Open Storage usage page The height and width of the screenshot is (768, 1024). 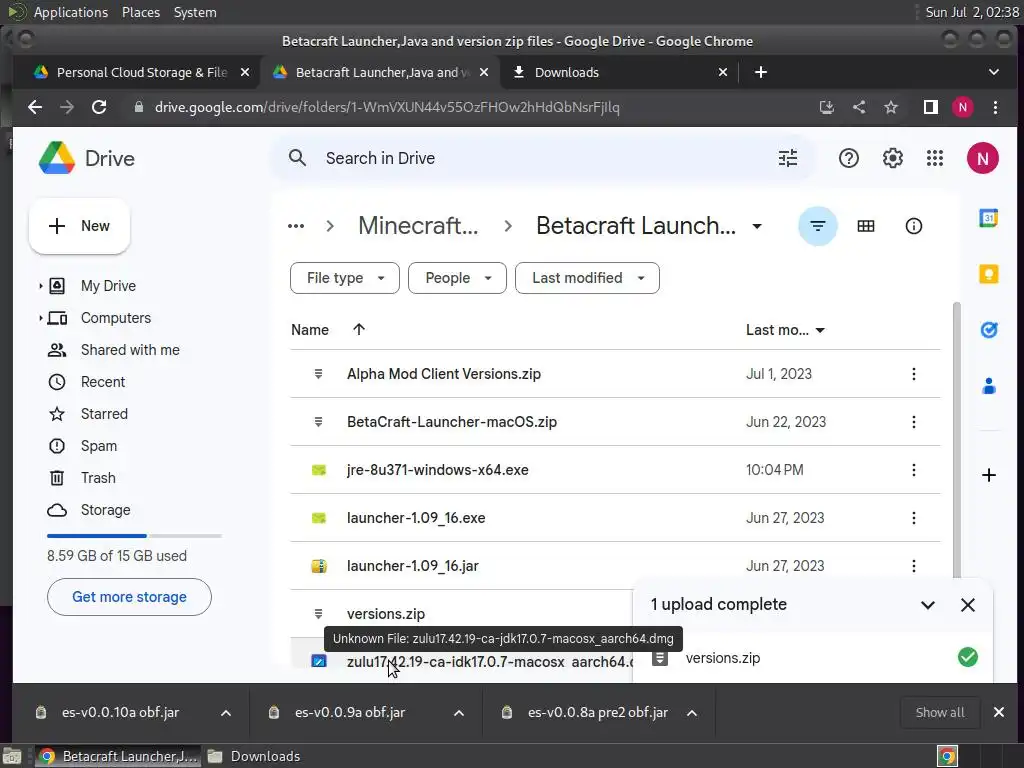[105, 510]
